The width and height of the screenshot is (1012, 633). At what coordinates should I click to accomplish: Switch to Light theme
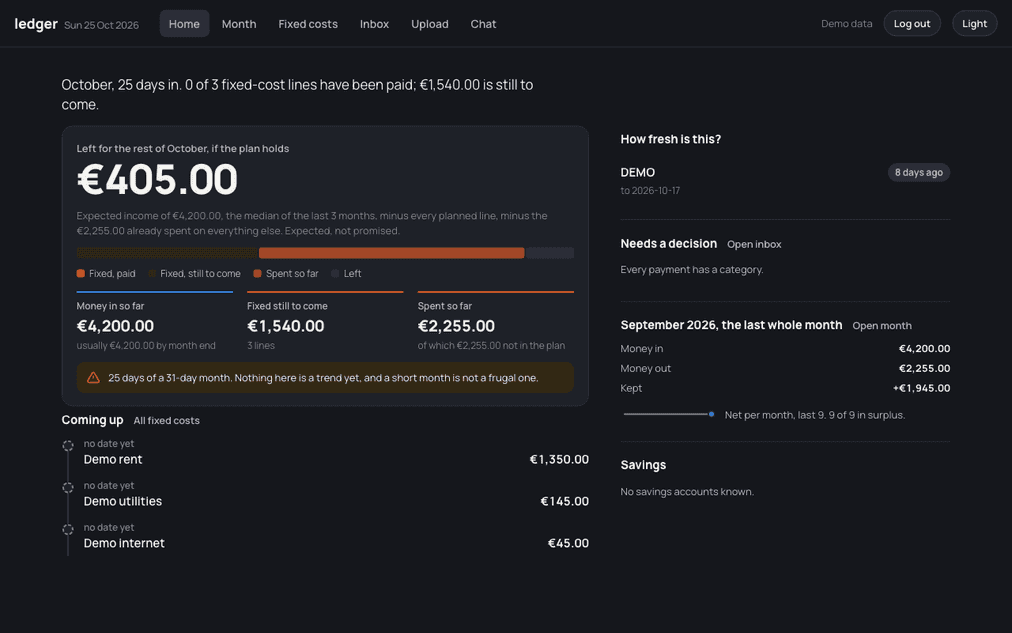click(975, 24)
